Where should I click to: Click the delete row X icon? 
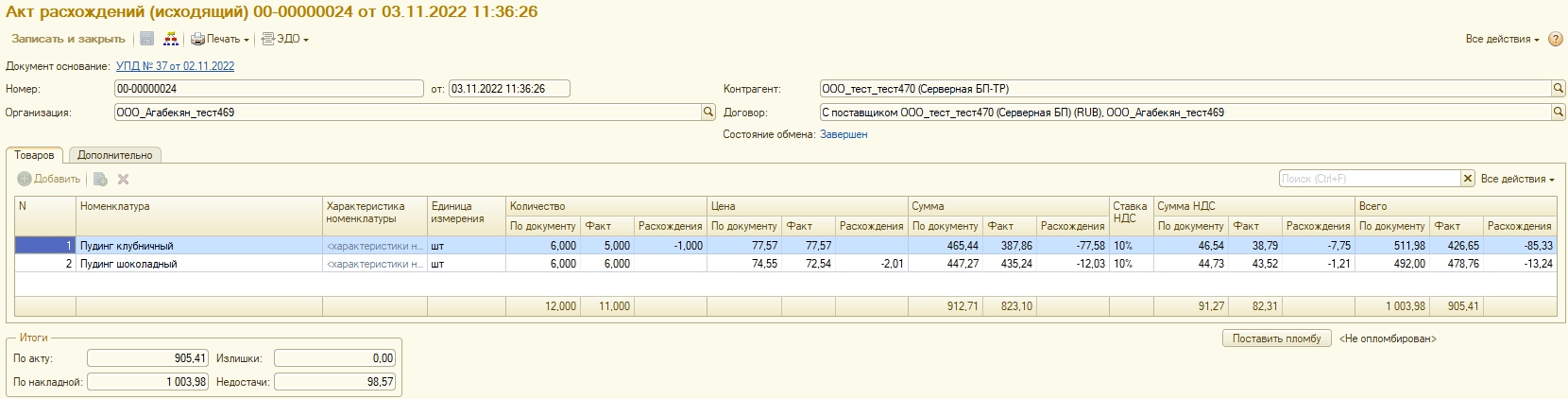point(123,179)
